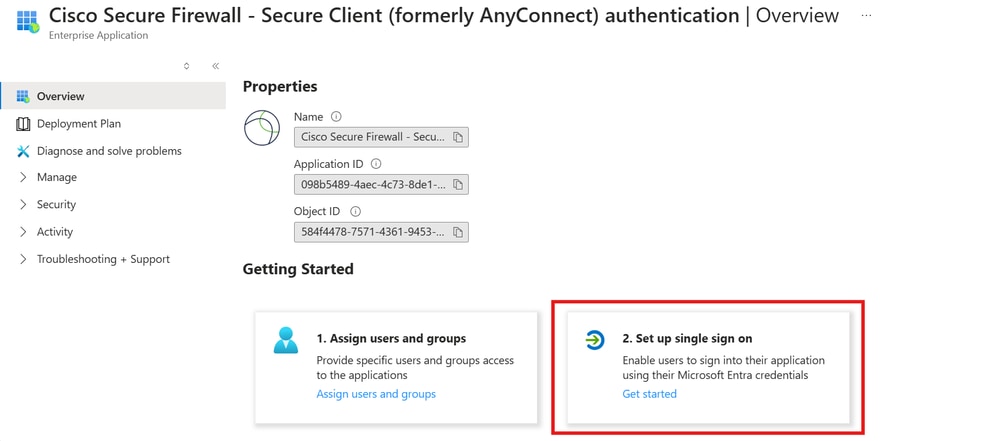Click the '1. Assign users and groups' heading

(391, 338)
